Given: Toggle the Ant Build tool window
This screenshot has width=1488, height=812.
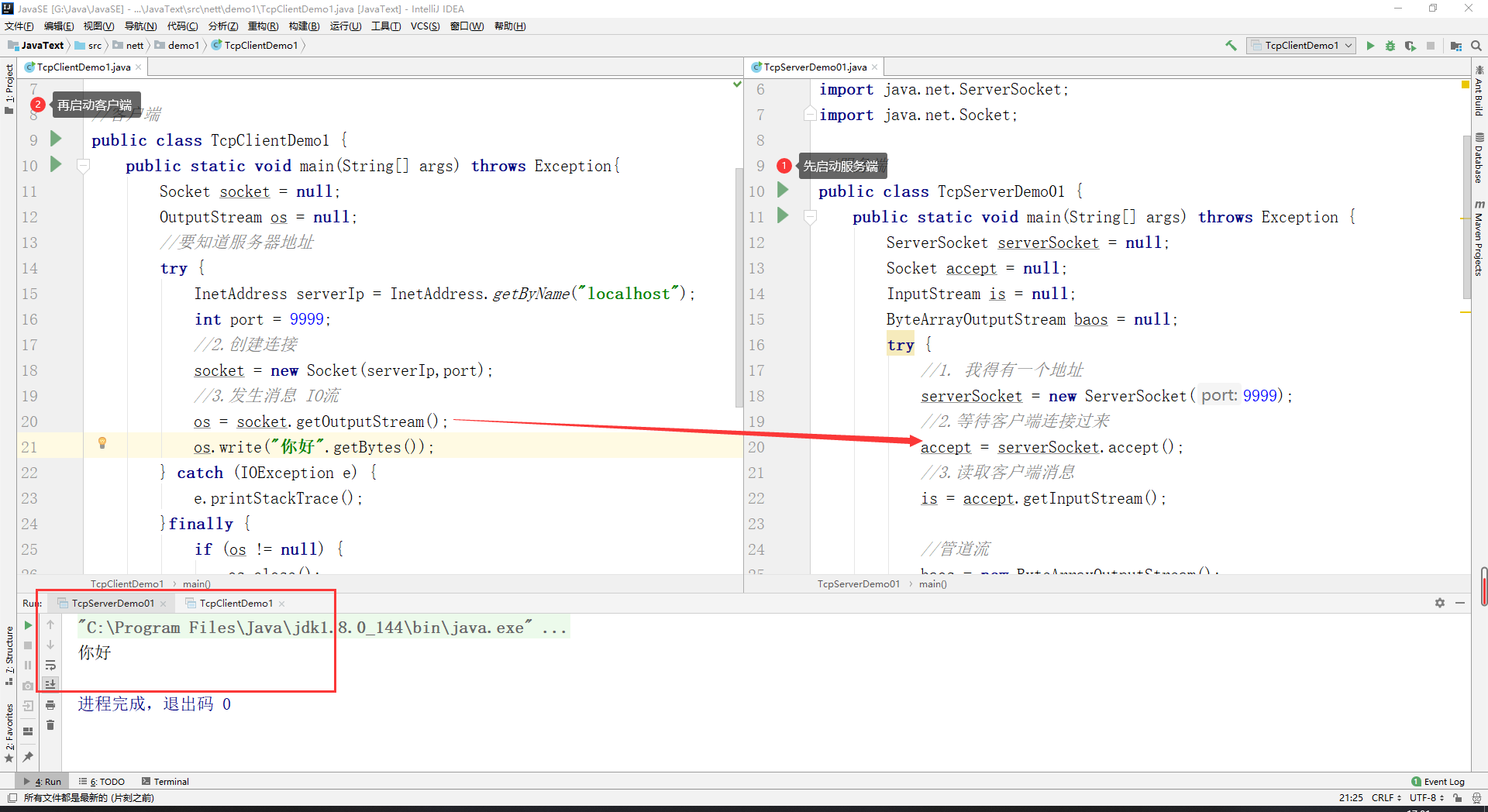Looking at the screenshot, I should coord(1479,91).
